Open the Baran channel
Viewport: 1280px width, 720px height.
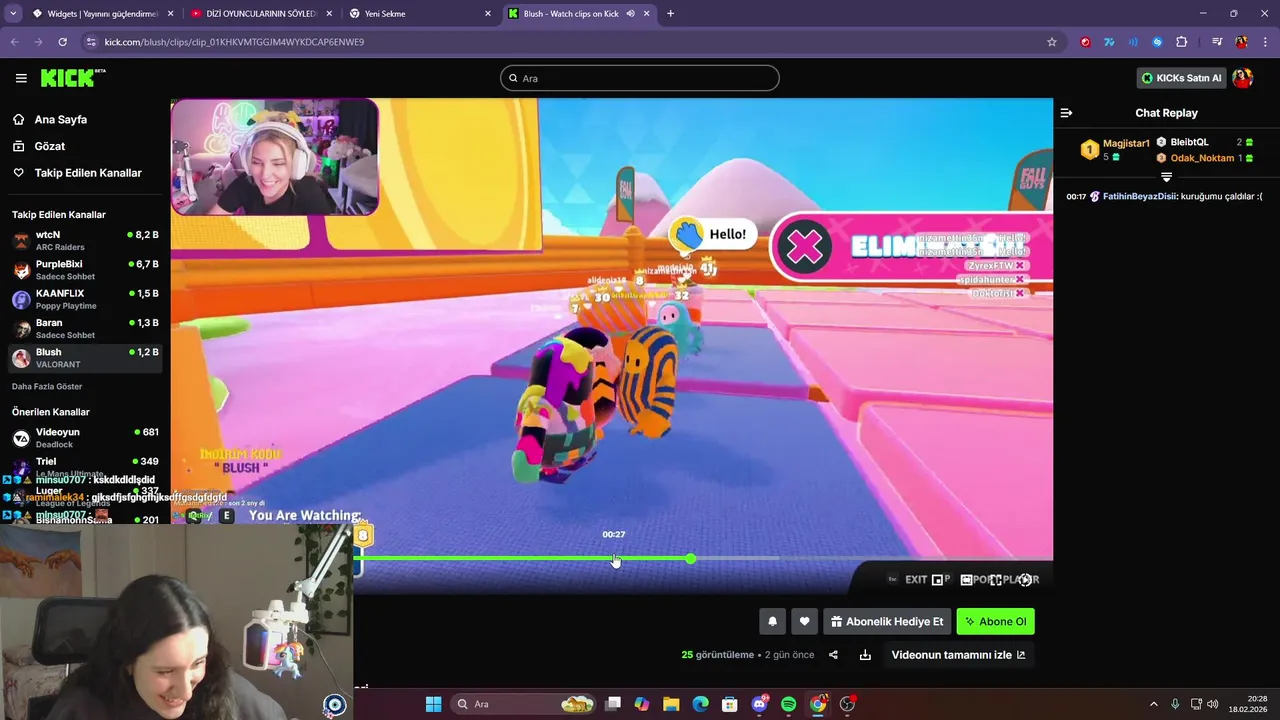point(85,328)
